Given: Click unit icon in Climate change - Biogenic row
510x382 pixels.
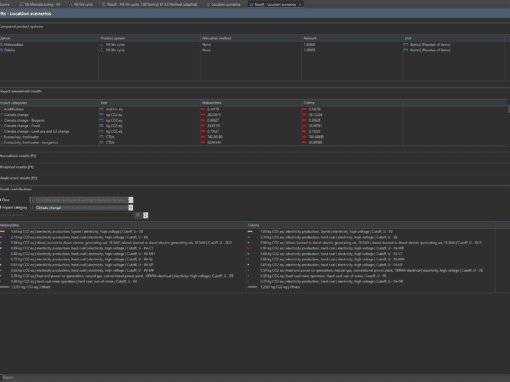Looking at the screenshot, I should 101,120.
